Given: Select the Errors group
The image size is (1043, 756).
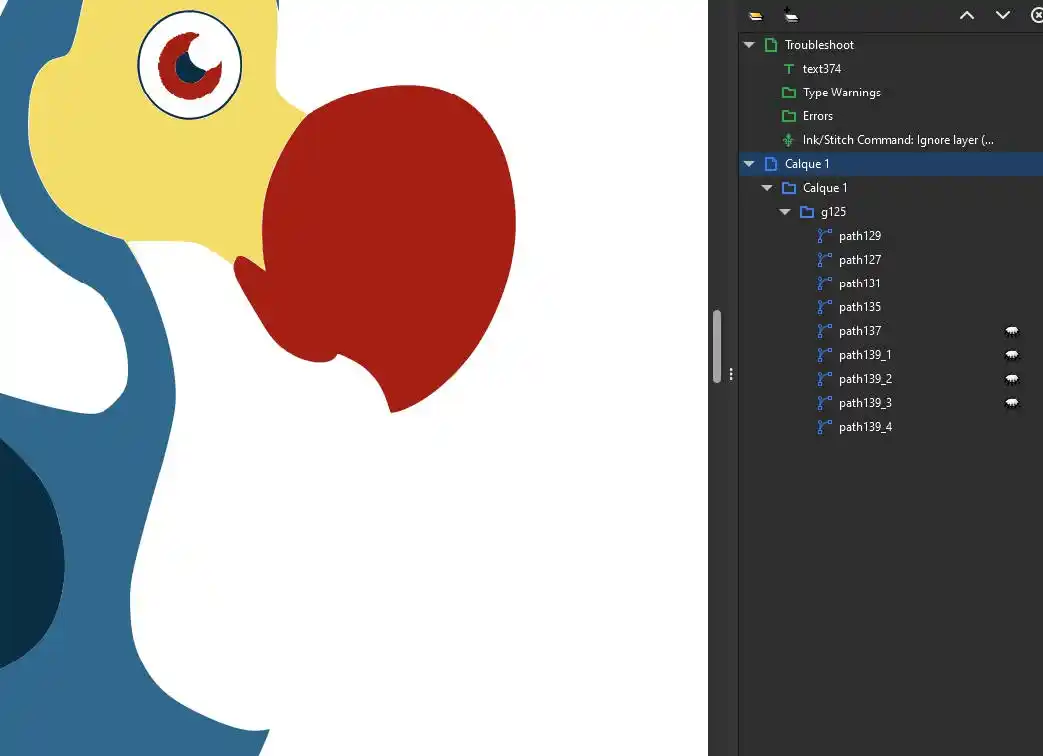Looking at the screenshot, I should tap(817, 116).
